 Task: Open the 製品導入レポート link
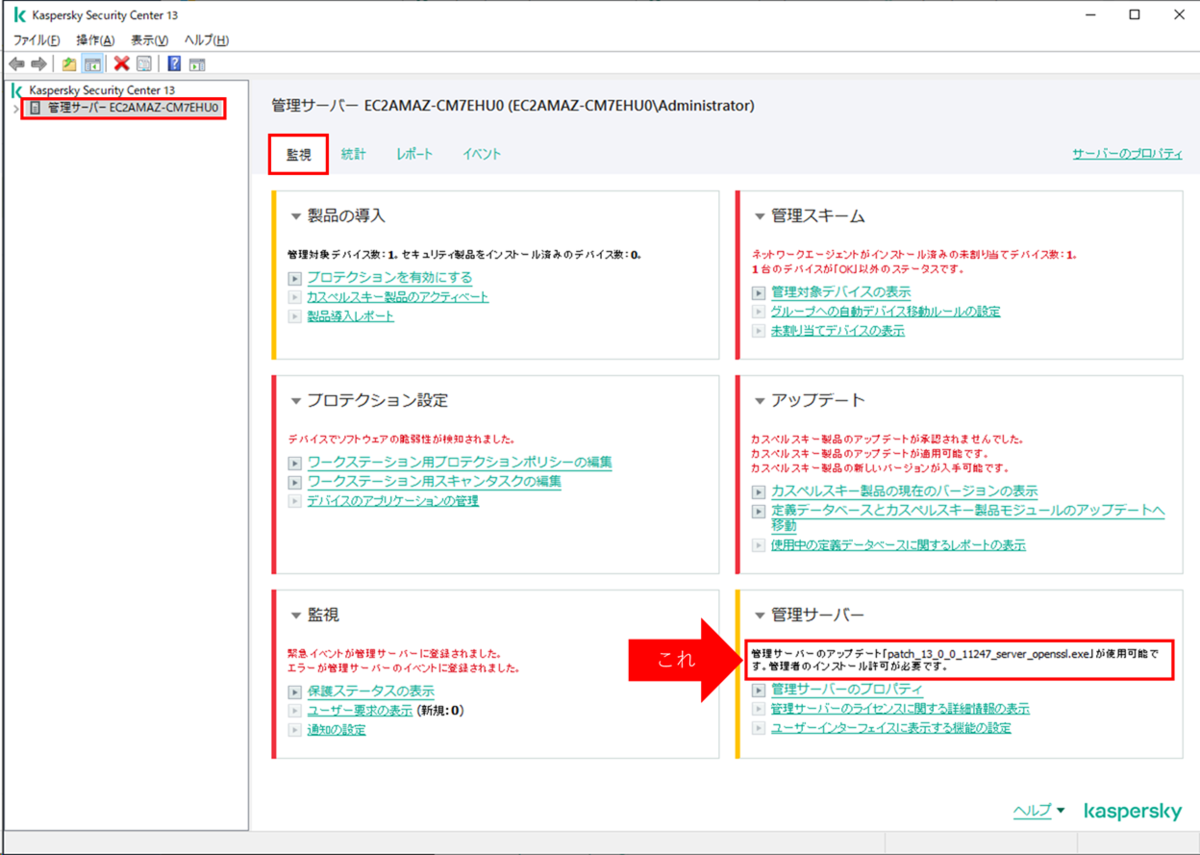pos(350,316)
